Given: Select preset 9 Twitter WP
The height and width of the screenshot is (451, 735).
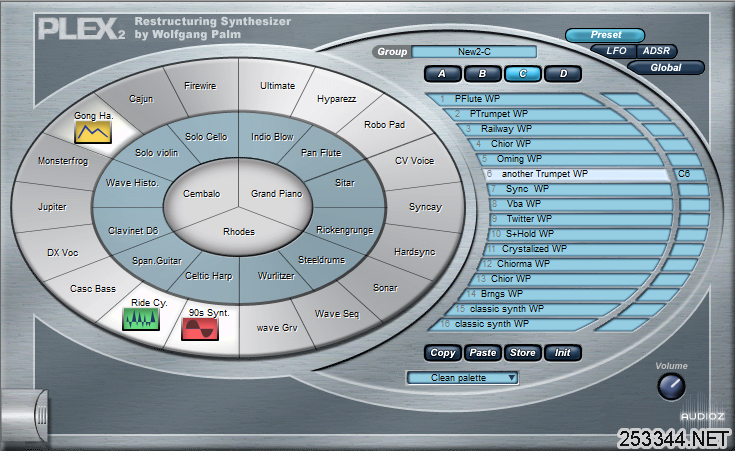Looking at the screenshot, I should tap(581, 219).
